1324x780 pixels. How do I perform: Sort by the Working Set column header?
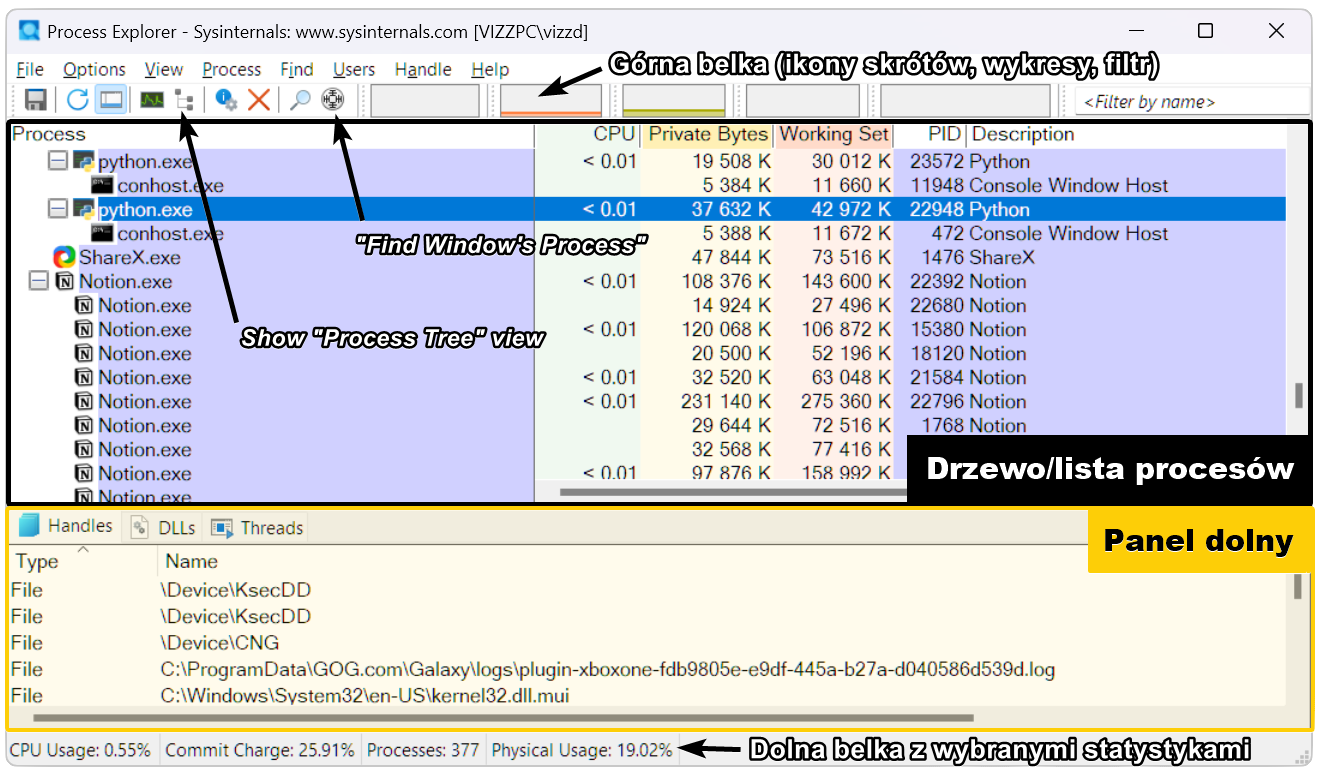pos(834,135)
